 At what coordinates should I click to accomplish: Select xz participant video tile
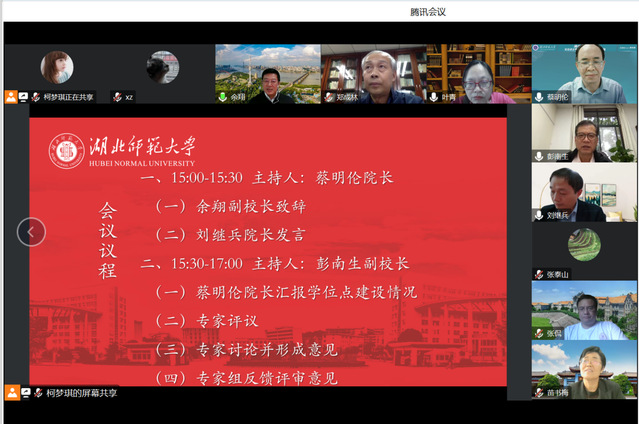[x=162, y=68]
